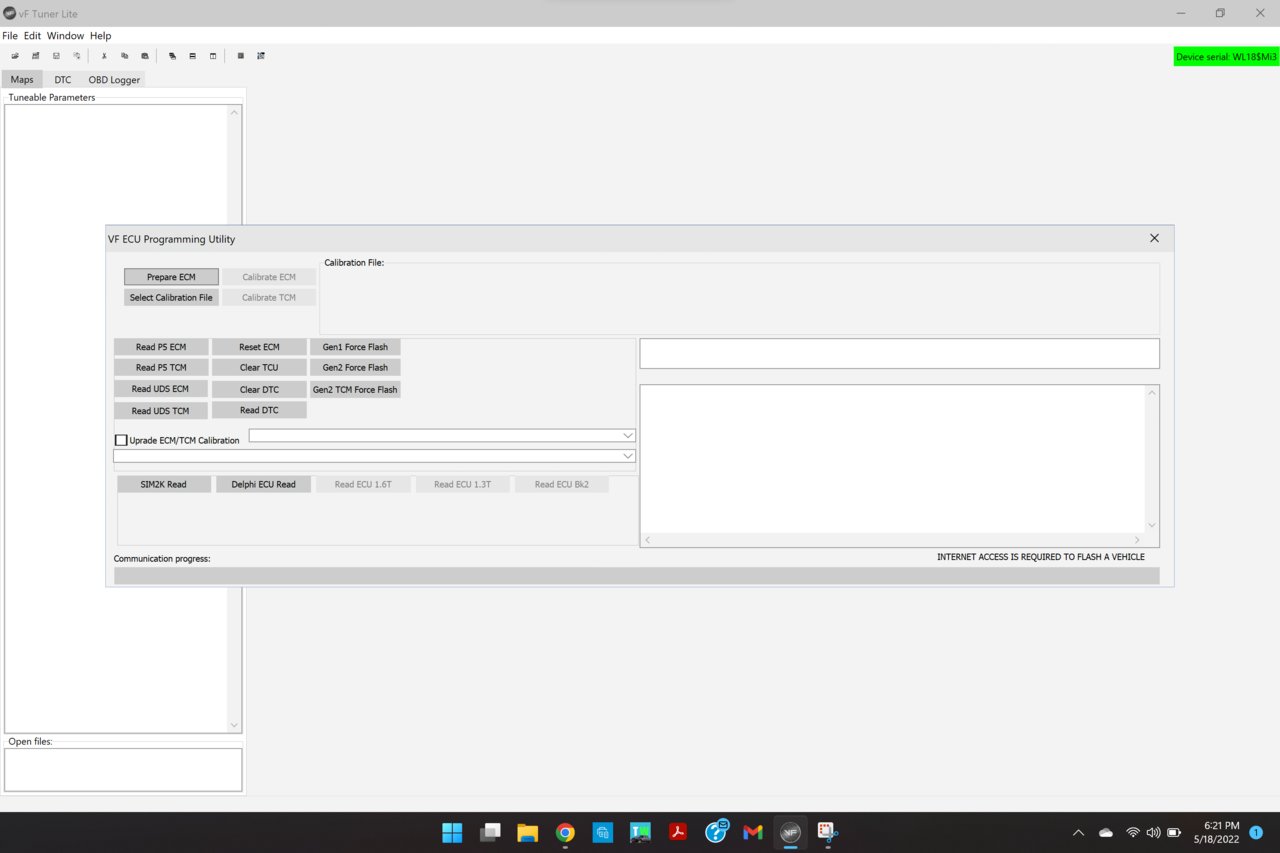
Task: Click the Cascade windows toolbar icon
Action: [x=172, y=56]
